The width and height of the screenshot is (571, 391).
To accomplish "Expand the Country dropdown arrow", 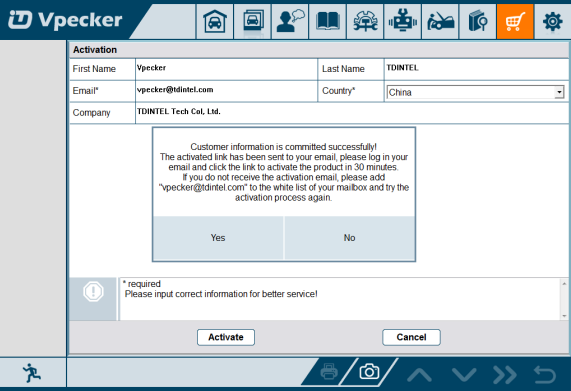I will click(x=559, y=92).
